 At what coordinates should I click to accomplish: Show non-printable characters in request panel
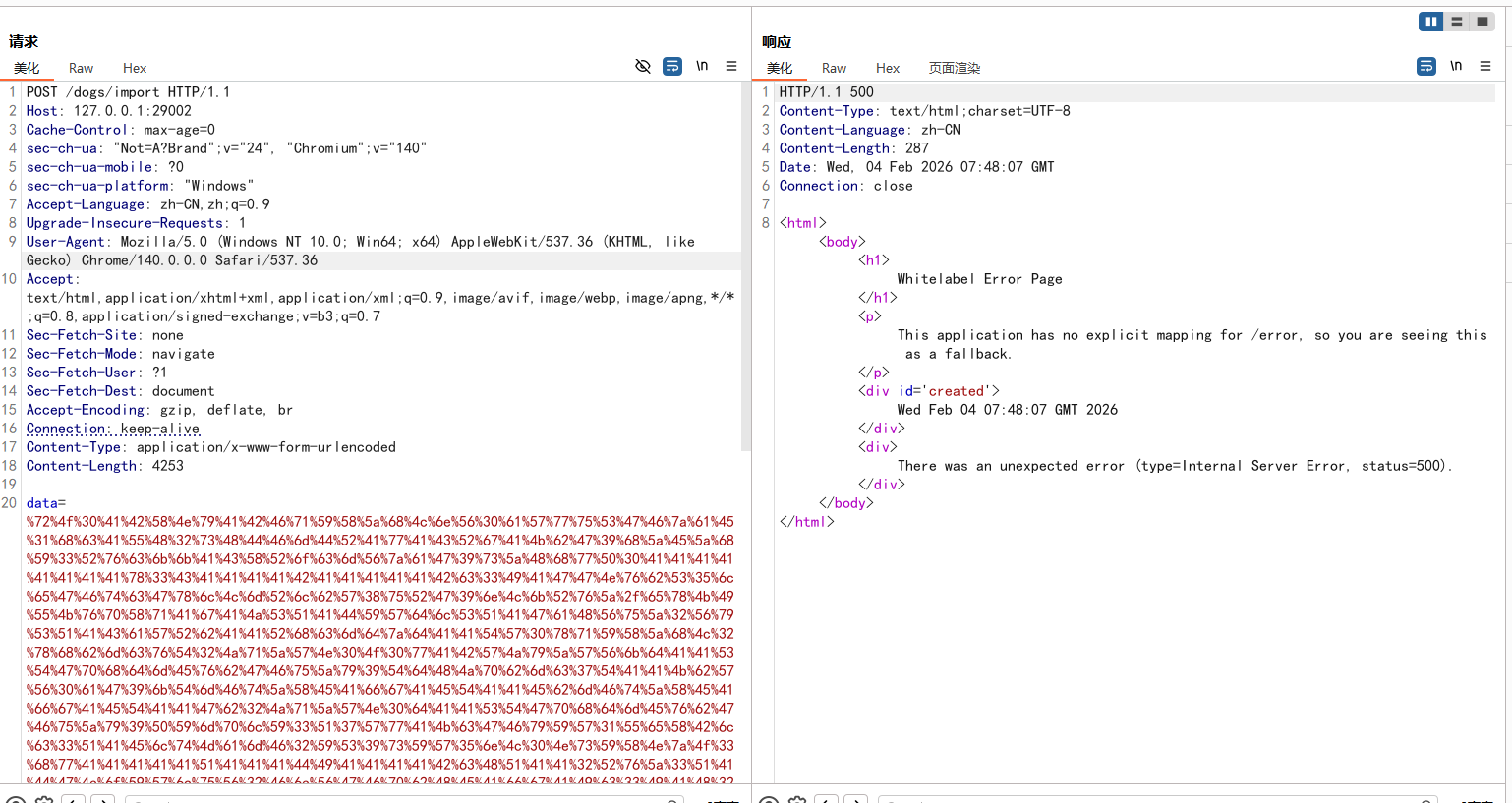702,66
